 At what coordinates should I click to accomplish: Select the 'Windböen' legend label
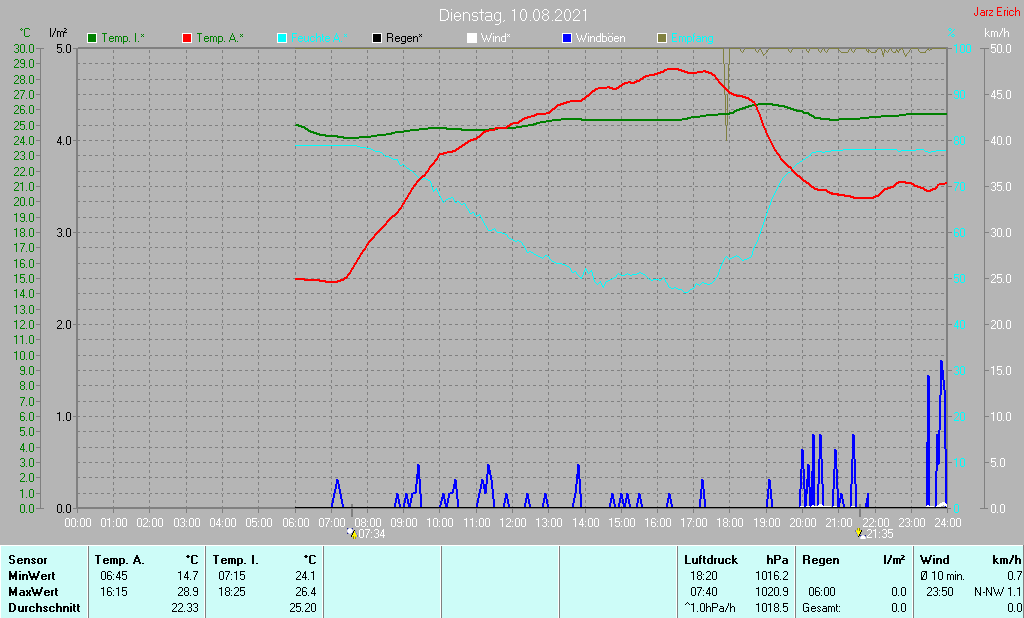(600, 38)
